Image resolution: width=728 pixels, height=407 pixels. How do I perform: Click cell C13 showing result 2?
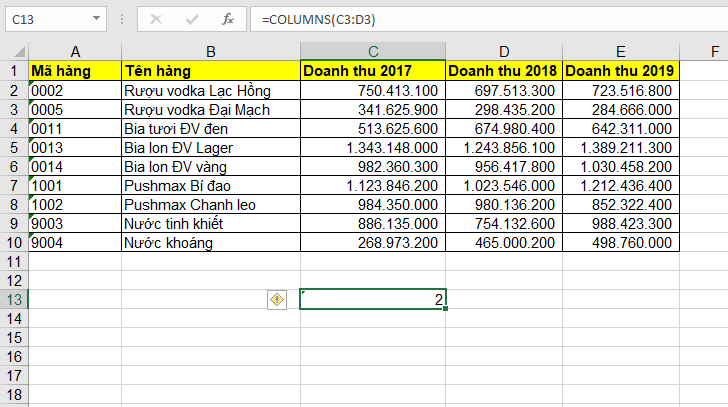click(x=372, y=299)
